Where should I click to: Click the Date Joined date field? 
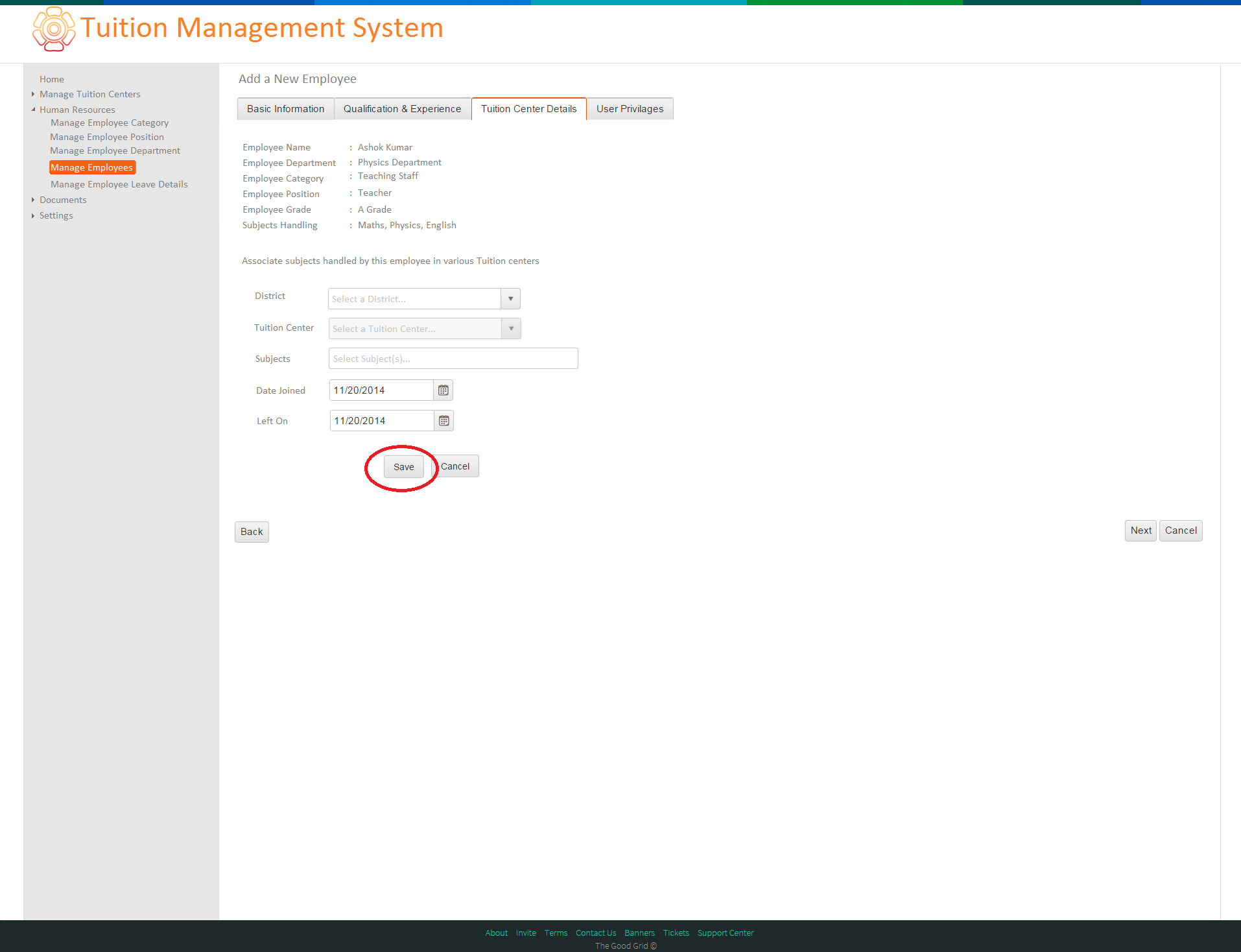tap(381, 390)
